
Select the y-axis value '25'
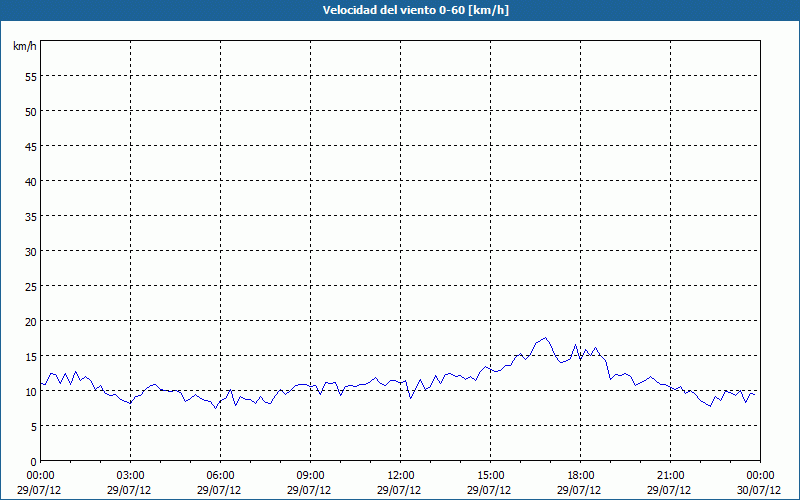(x=31, y=286)
